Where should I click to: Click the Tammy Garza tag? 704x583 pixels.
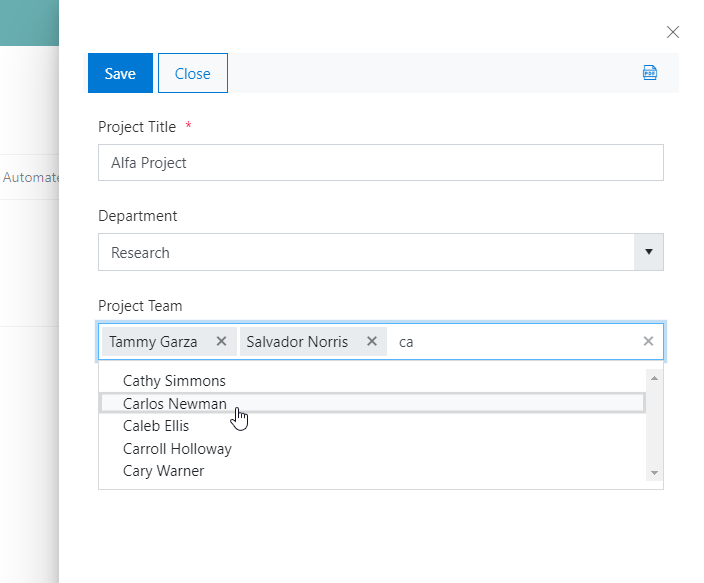[x=153, y=341]
